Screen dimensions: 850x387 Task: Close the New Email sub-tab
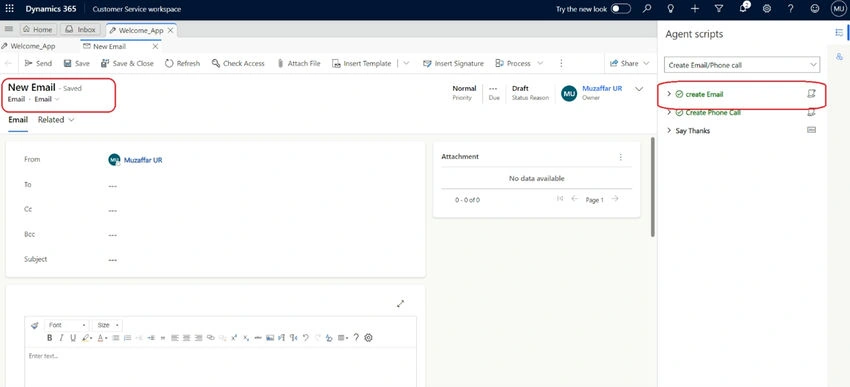pyautogui.click(x=155, y=47)
